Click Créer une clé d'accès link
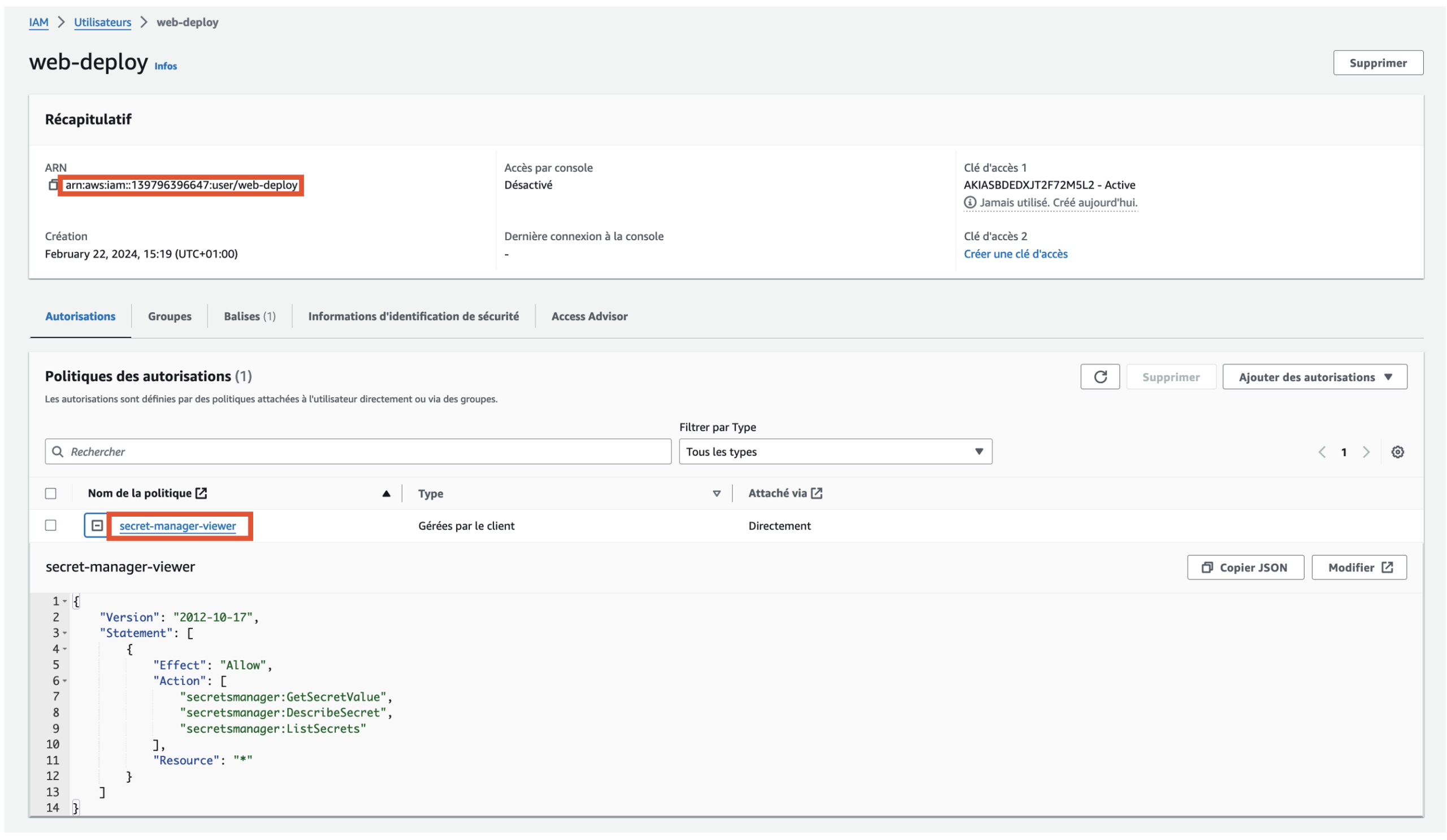 pyautogui.click(x=1015, y=254)
